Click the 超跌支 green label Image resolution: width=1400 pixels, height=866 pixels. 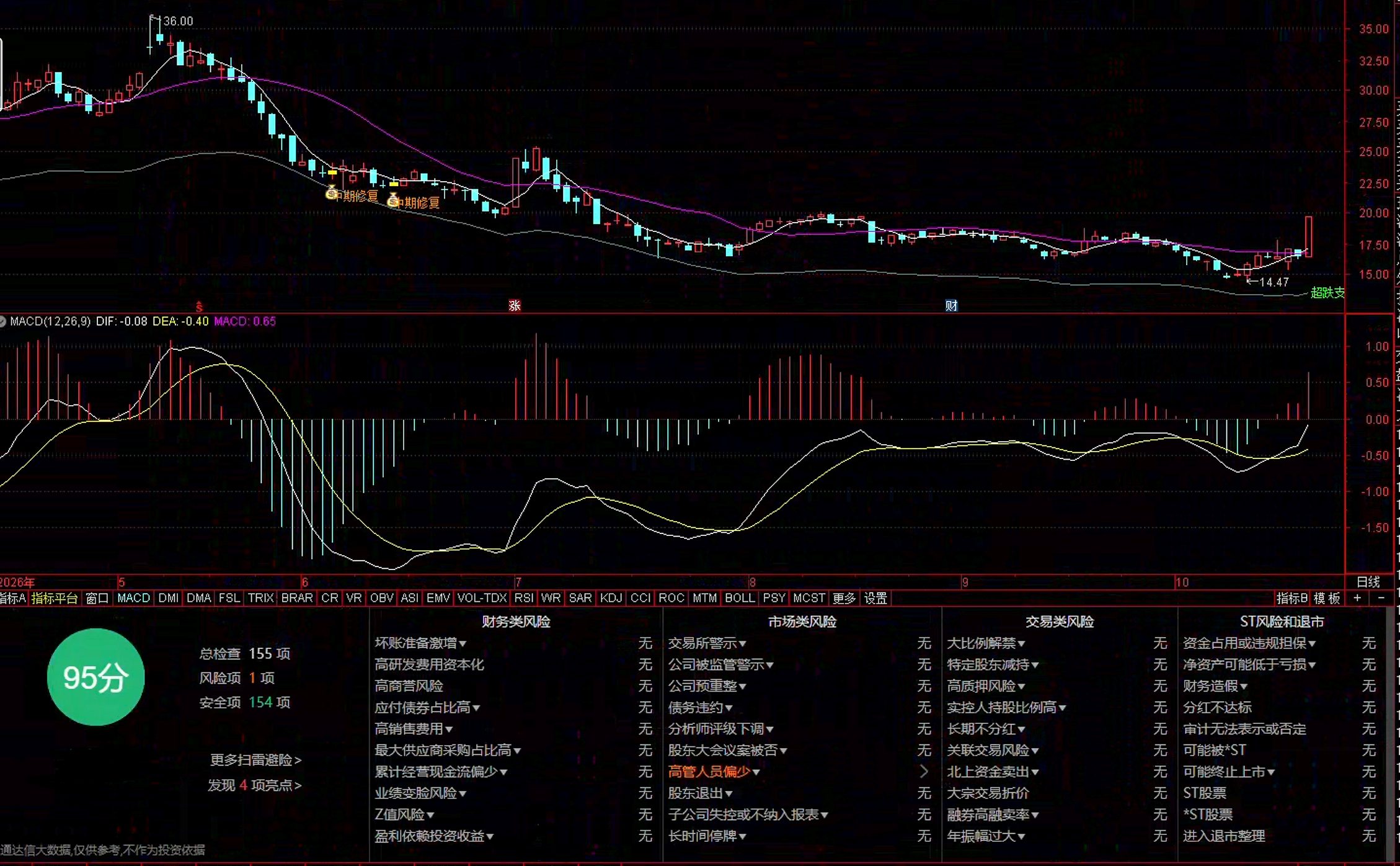coord(1327,292)
